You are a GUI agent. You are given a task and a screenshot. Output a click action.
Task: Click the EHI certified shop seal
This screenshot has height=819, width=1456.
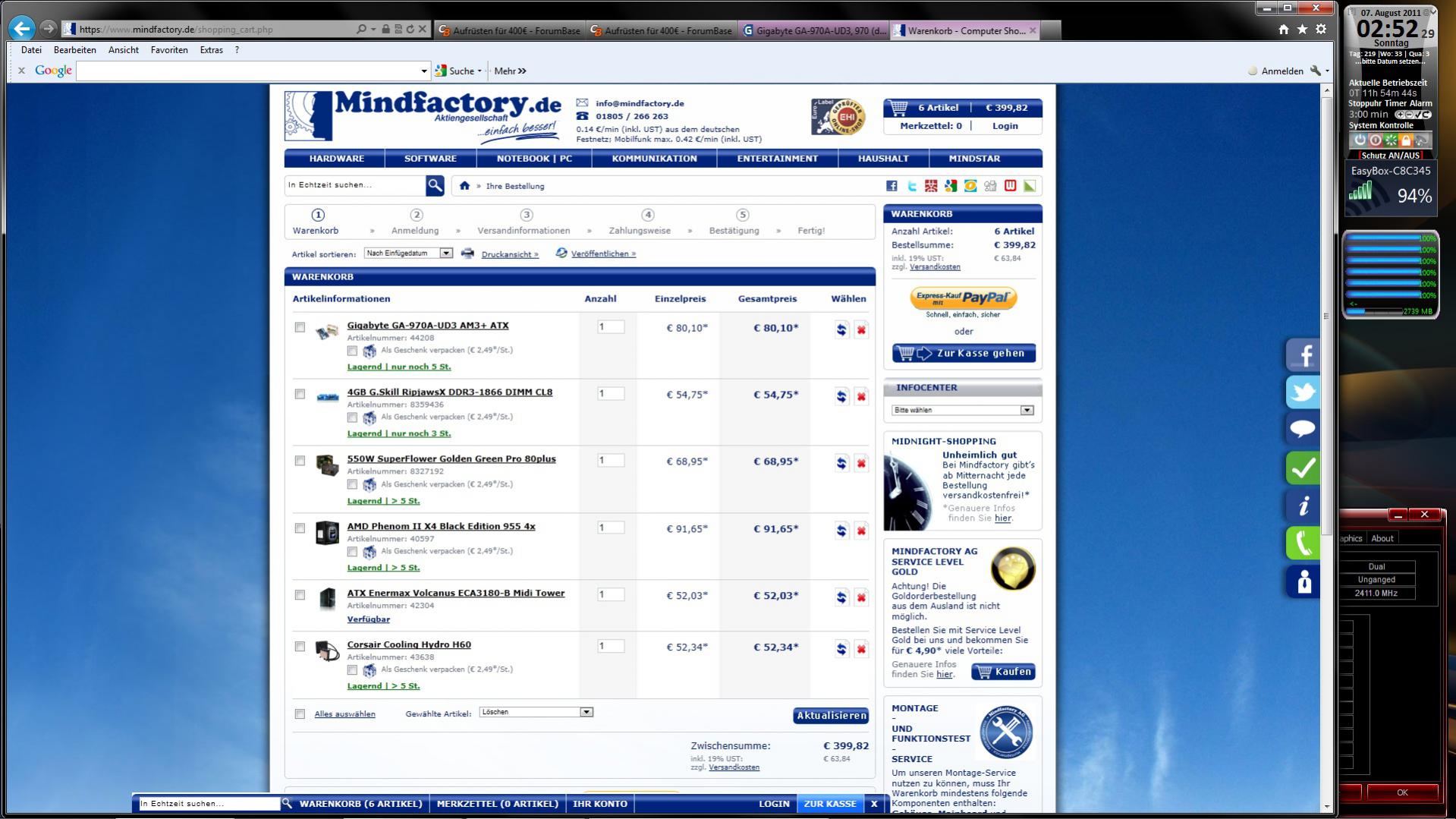click(838, 117)
